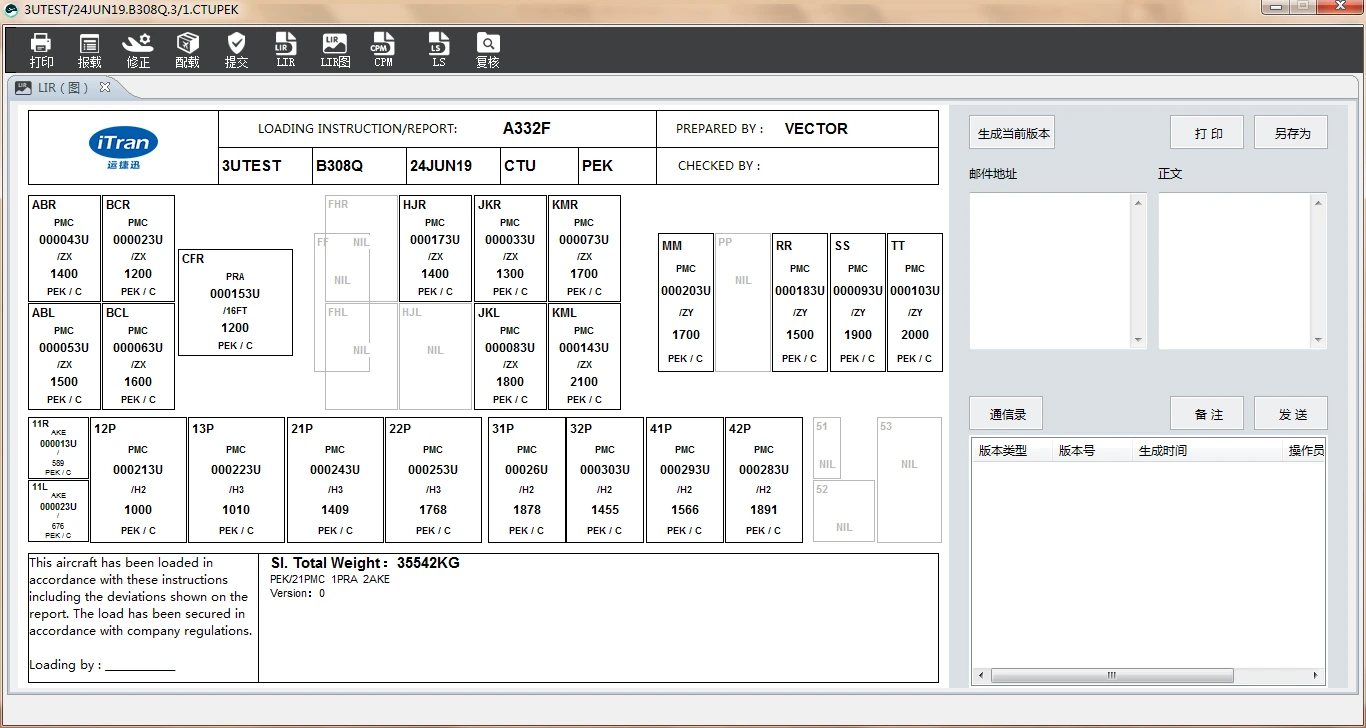This screenshot has height=728, width=1366.
Task: Save the report using 另存为
Action: click(x=1290, y=131)
